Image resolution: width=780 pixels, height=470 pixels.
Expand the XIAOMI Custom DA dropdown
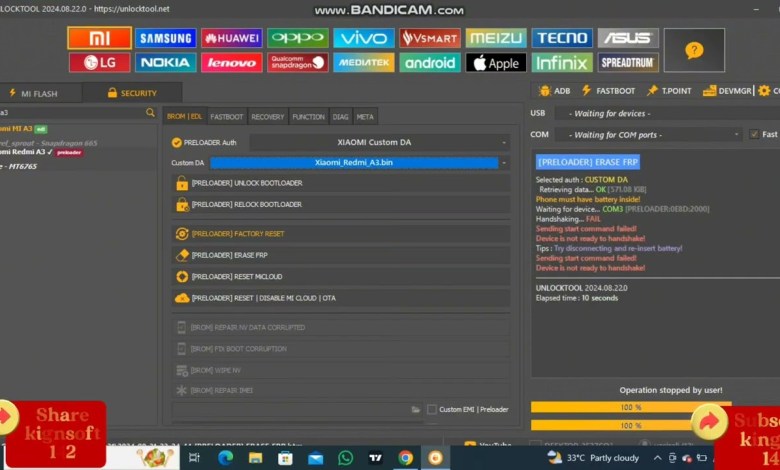coord(503,143)
